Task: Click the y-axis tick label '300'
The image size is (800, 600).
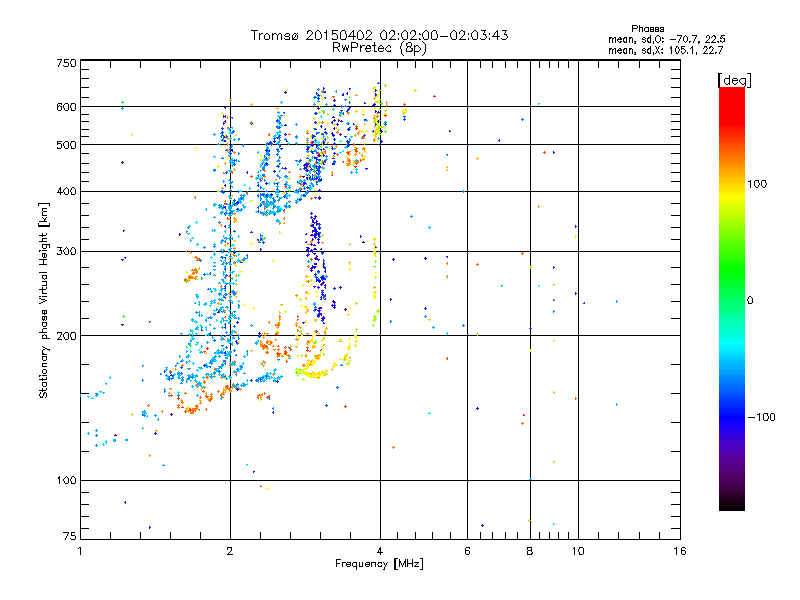Action: tap(66, 252)
